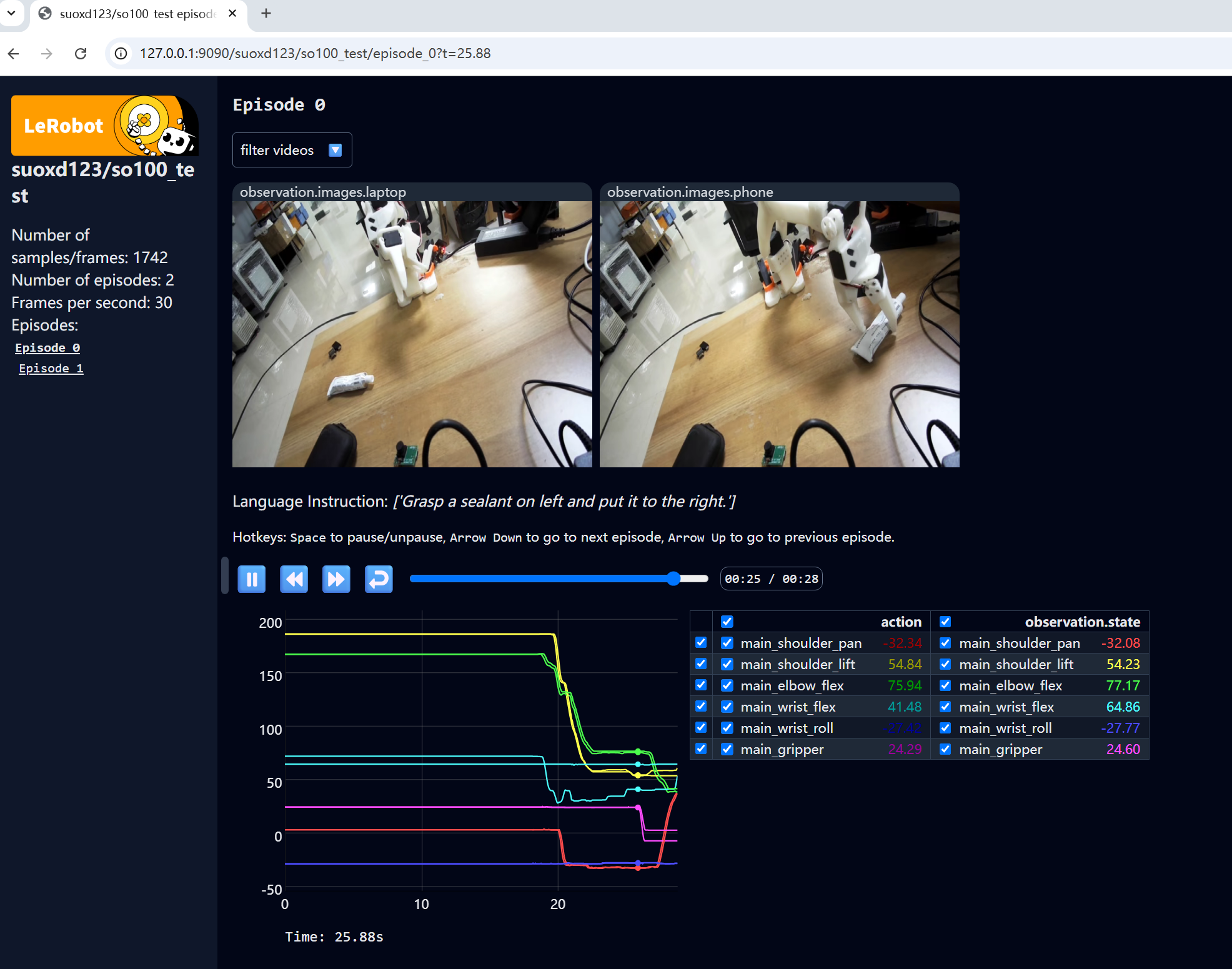Screen dimensions: 1232x969
Task: Click the browser address bar URL
Action: point(315,54)
